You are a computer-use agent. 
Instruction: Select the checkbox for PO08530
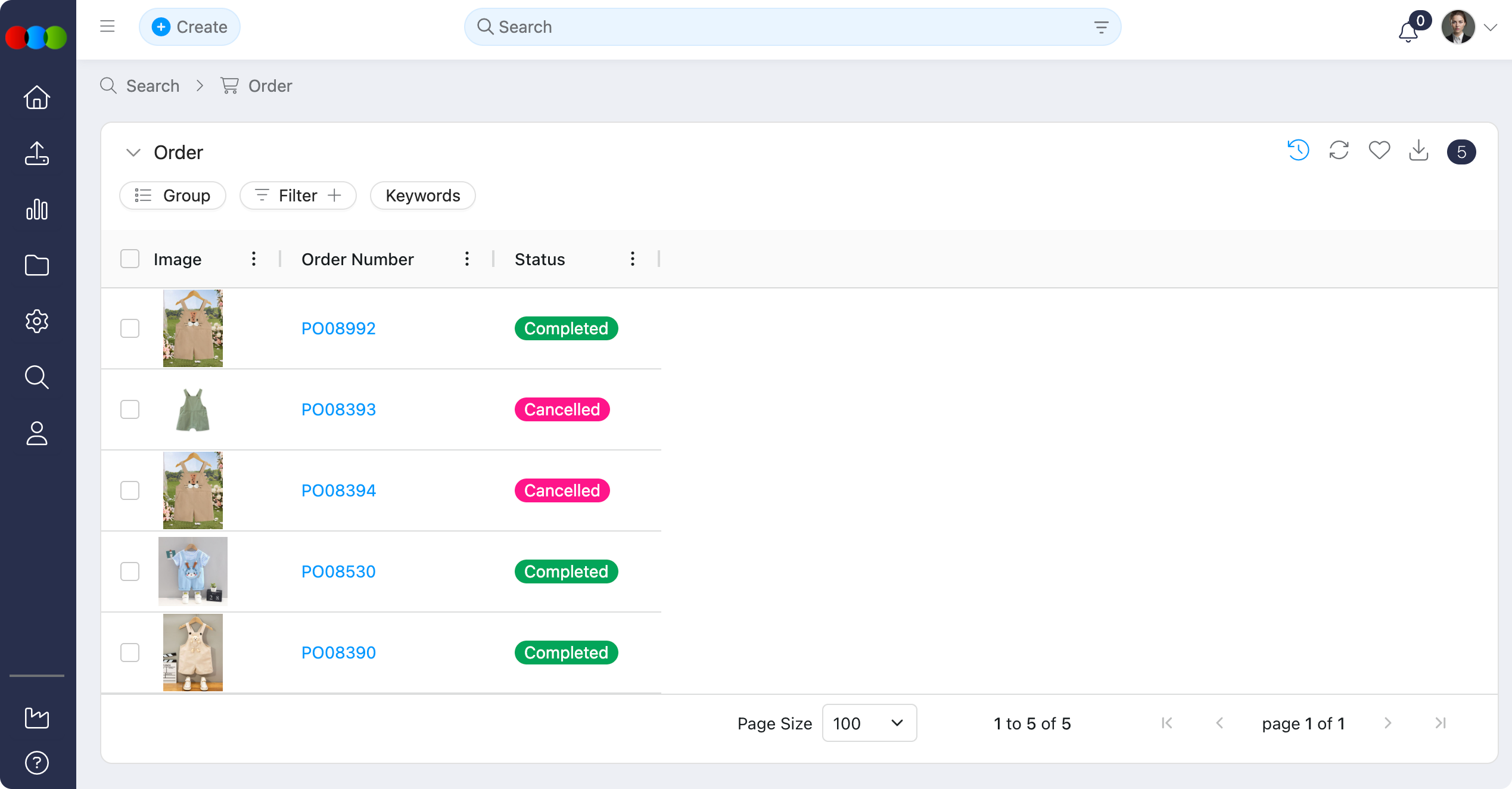pyautogui.click(x=130, y=571)
